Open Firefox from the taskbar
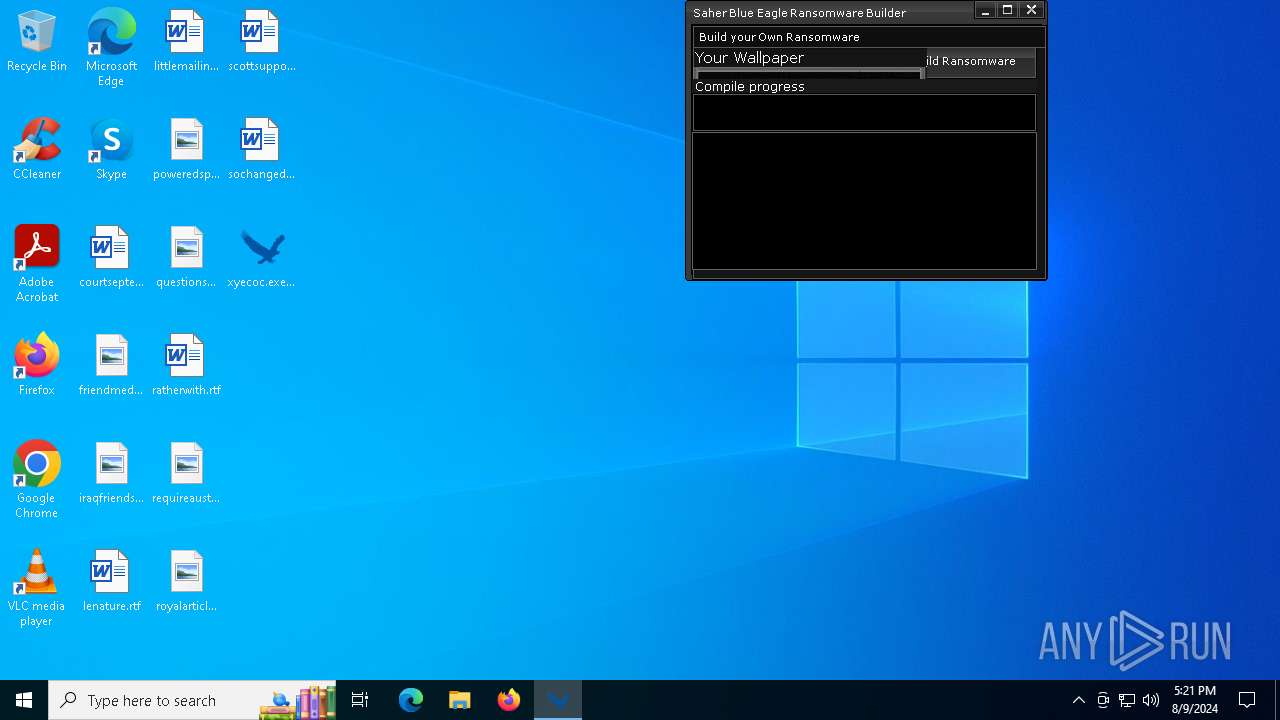Image resolution: width=1280 pixels, height=720 pixels. click(509, 700)
